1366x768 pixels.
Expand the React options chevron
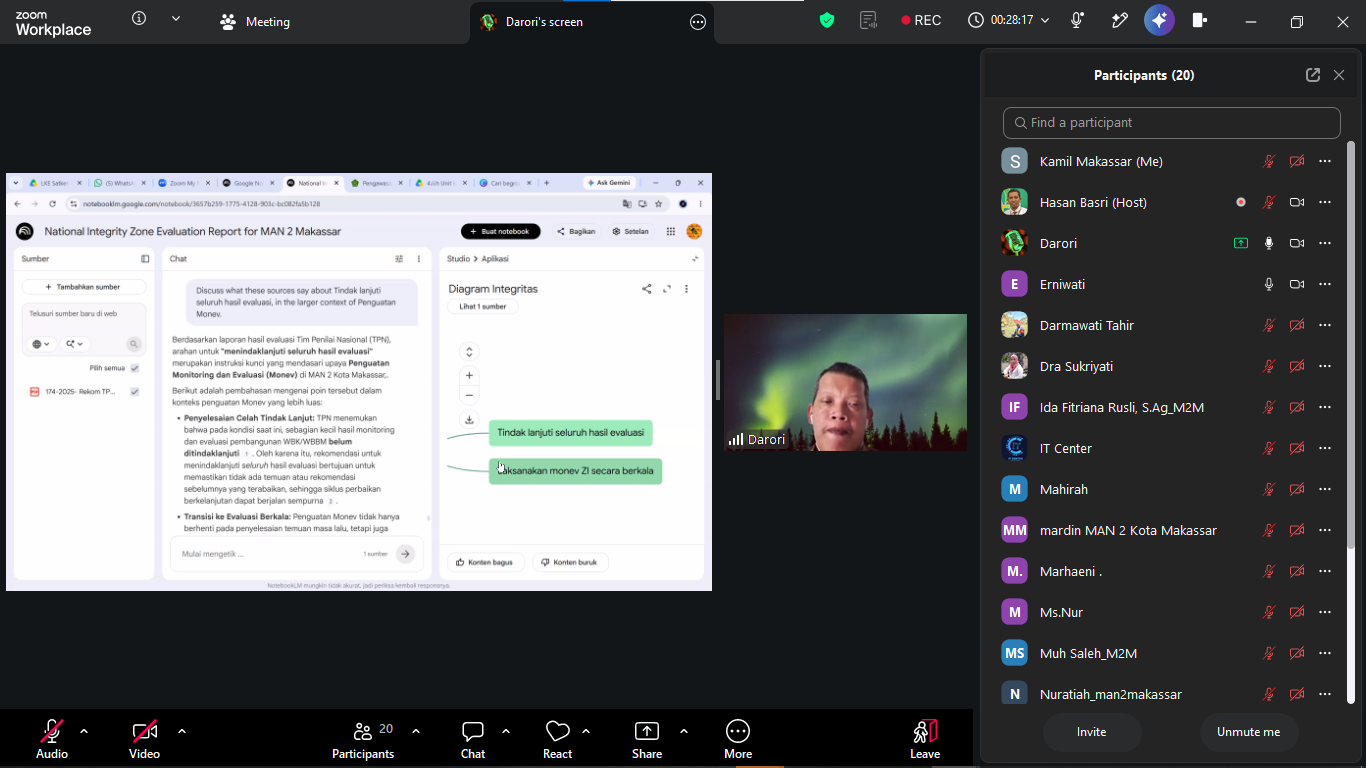click(x=586, y=731)
